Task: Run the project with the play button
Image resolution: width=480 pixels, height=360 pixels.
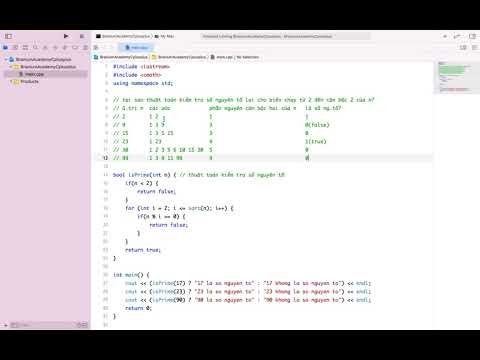Action: [x=66, y=36]
